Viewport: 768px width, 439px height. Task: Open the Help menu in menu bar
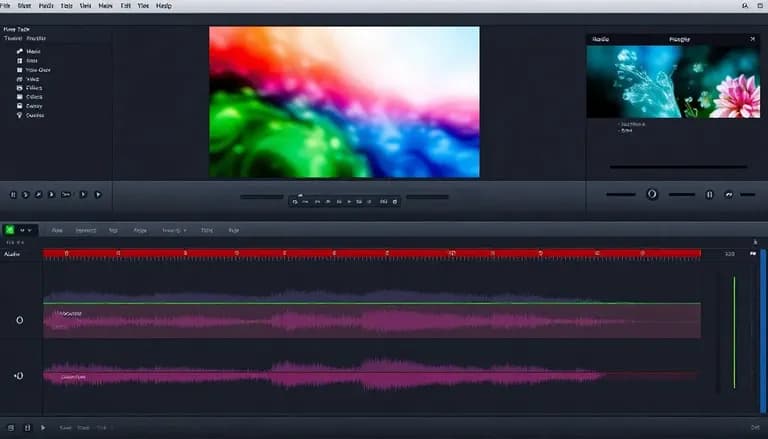164,6
